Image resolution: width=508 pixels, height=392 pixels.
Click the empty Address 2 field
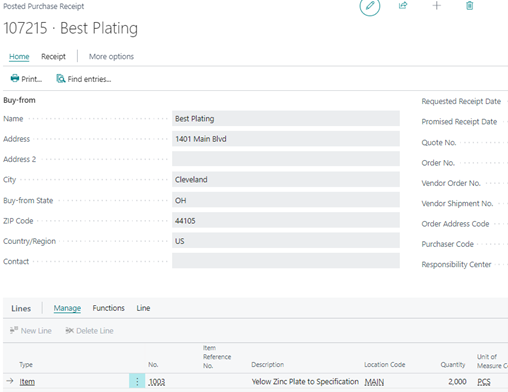pyautogui.click(x=286, y=159)
